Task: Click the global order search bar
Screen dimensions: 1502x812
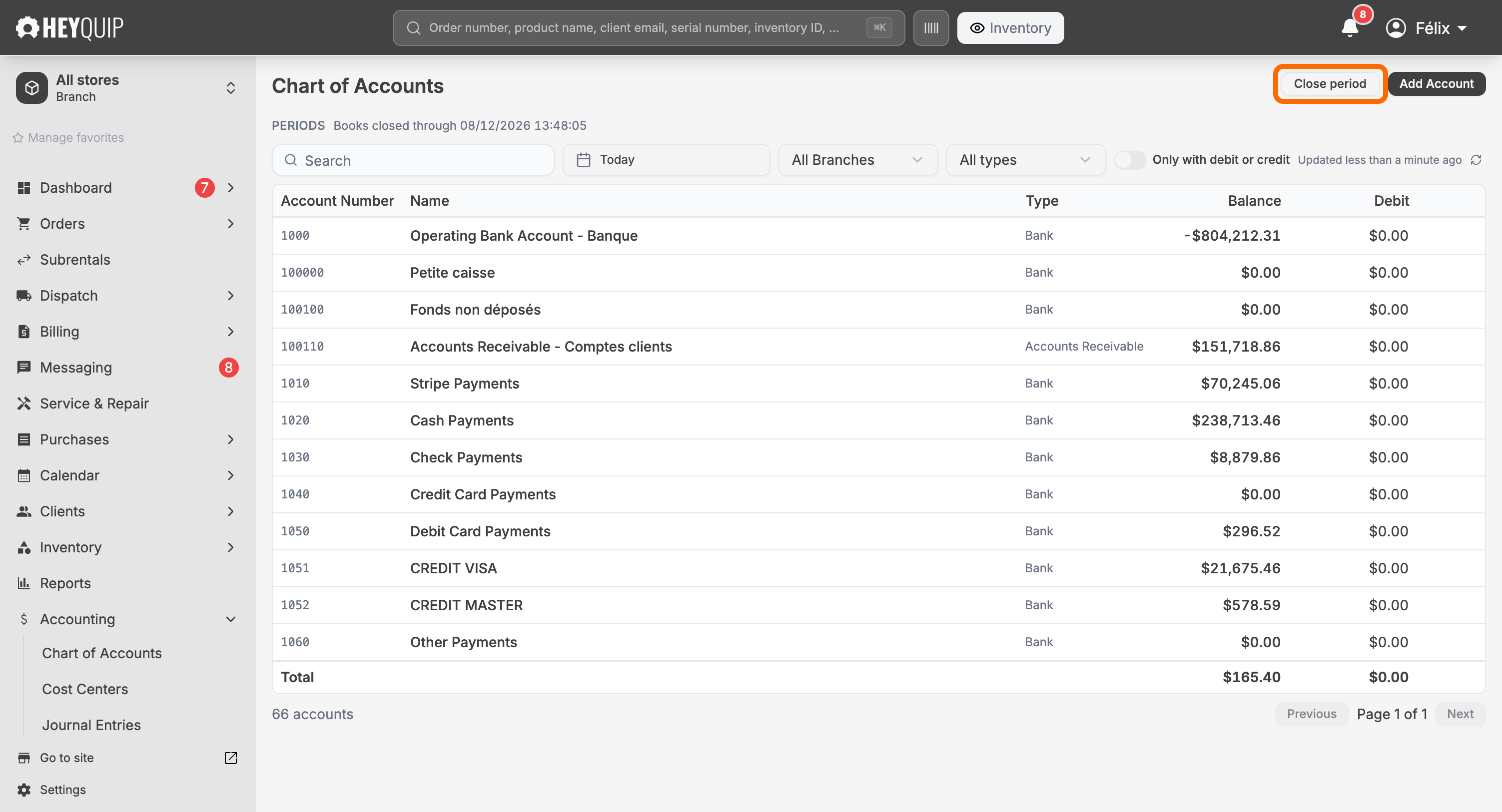Action: pos(649,28)
